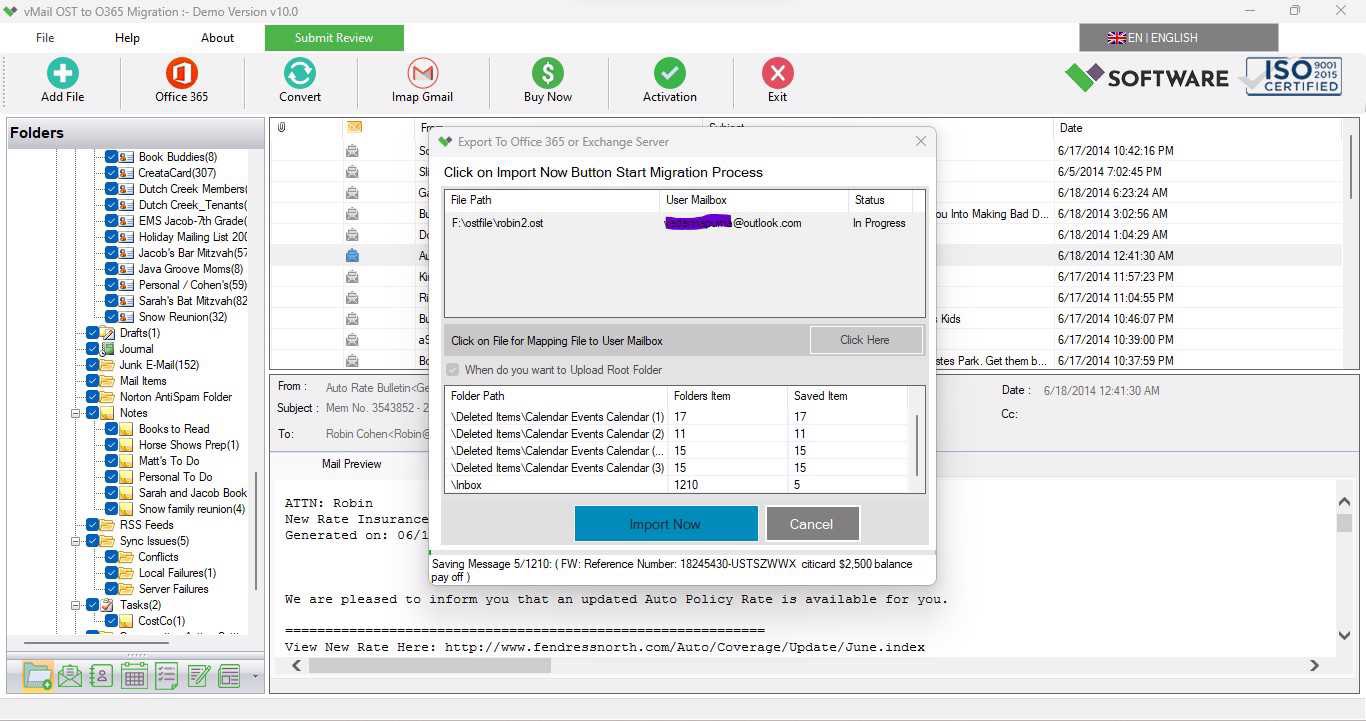Uncheck the CreataCard folder checkbox

111,173
